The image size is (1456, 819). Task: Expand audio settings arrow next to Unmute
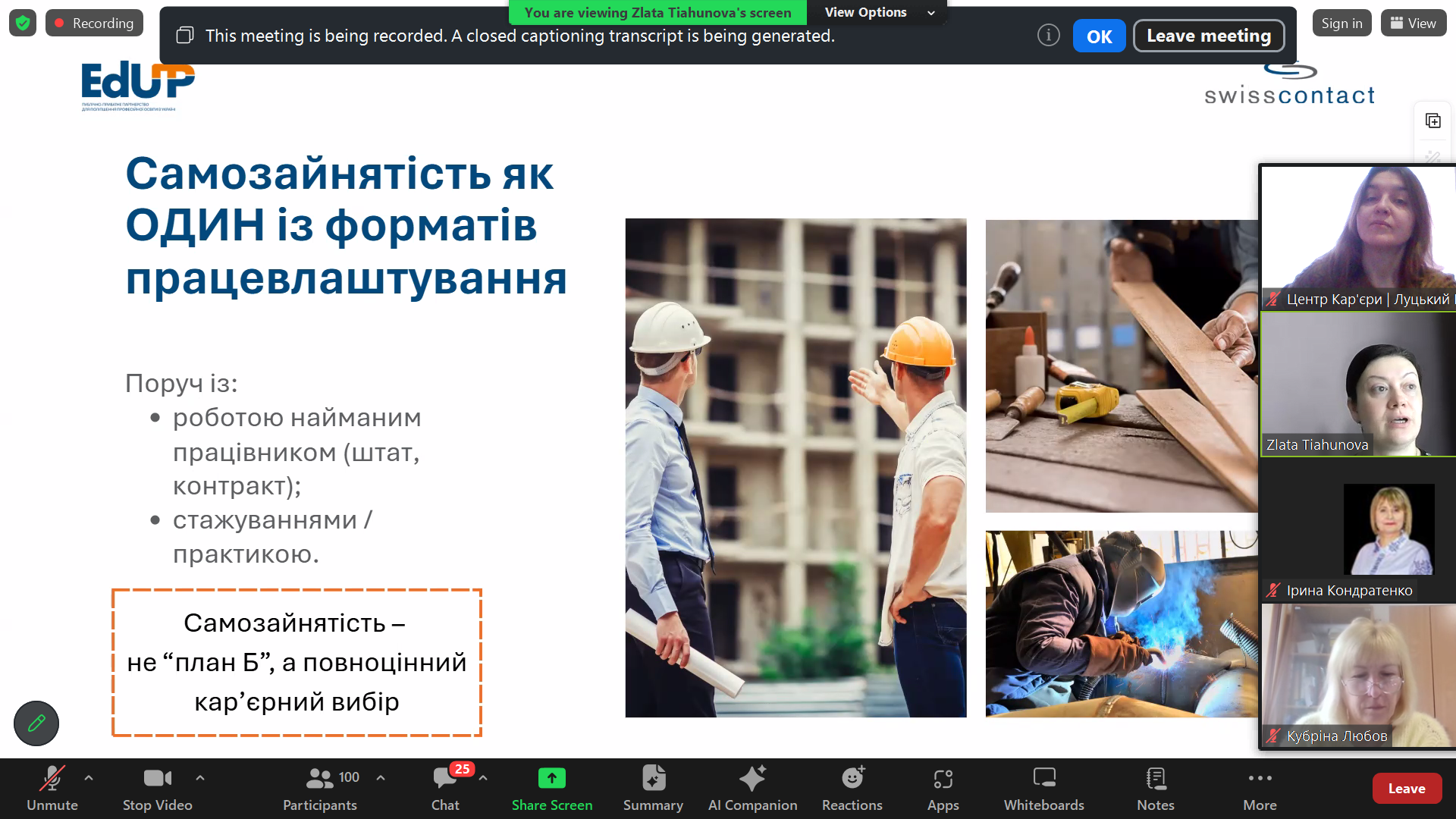coord(89,777)
